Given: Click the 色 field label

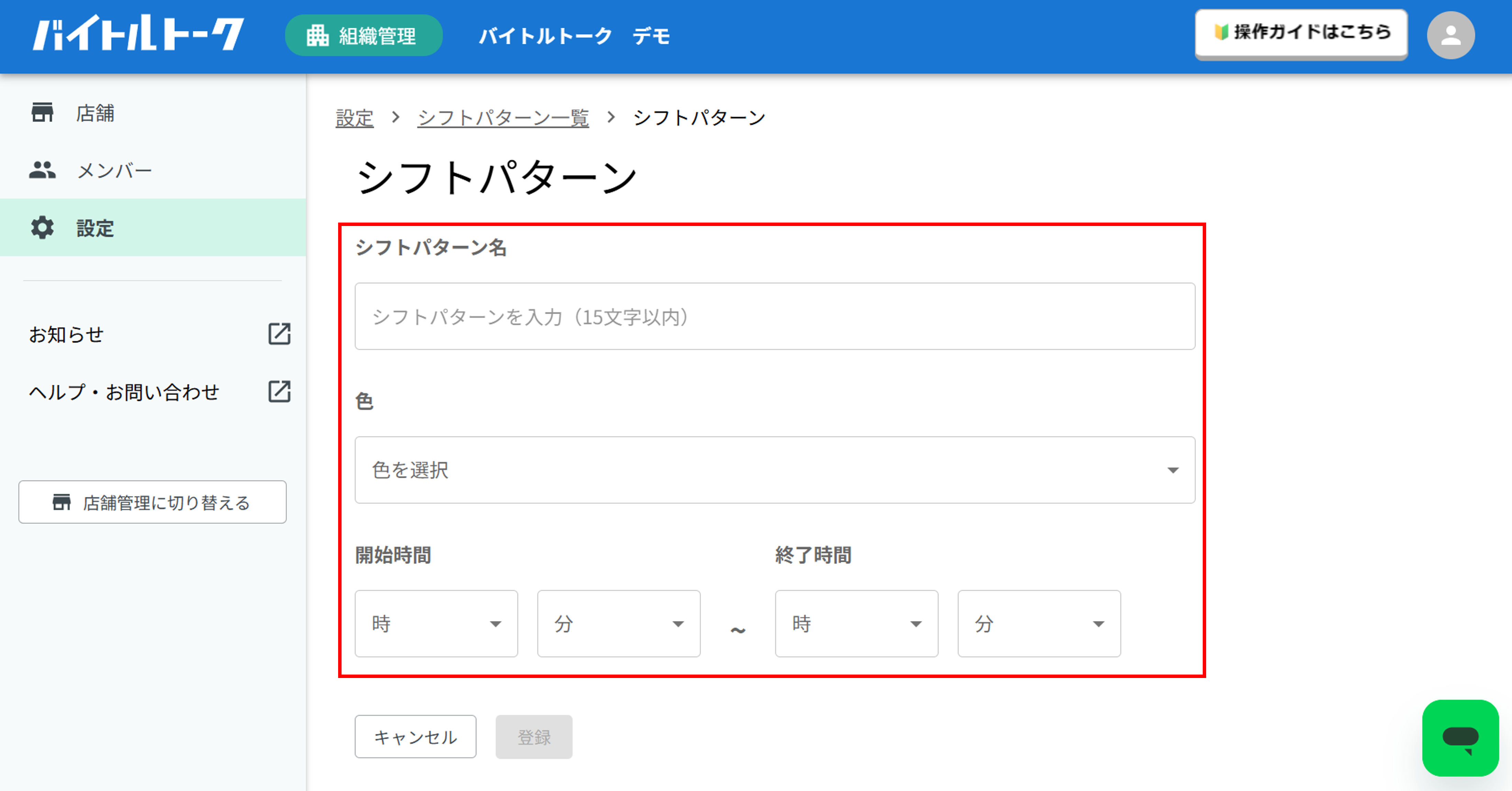Looking at the screenshot, I should [364, 402].
